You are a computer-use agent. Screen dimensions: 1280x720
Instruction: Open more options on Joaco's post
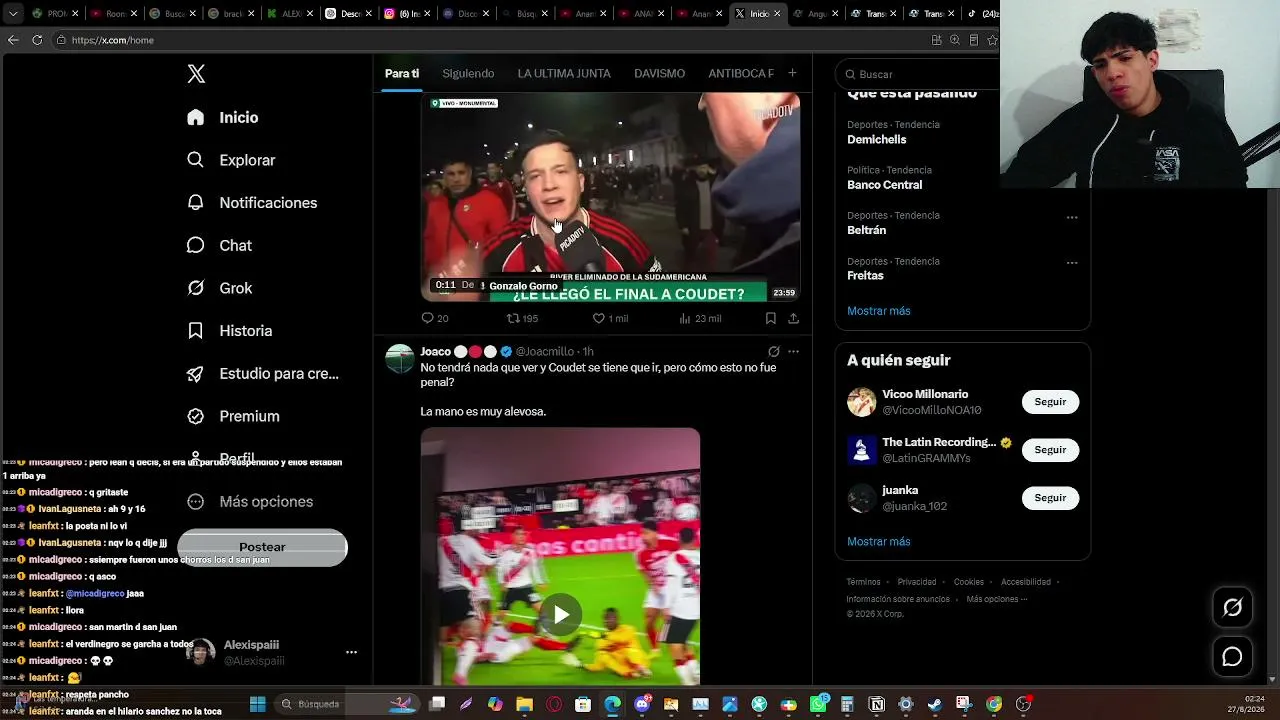click(x=793, y=352)
